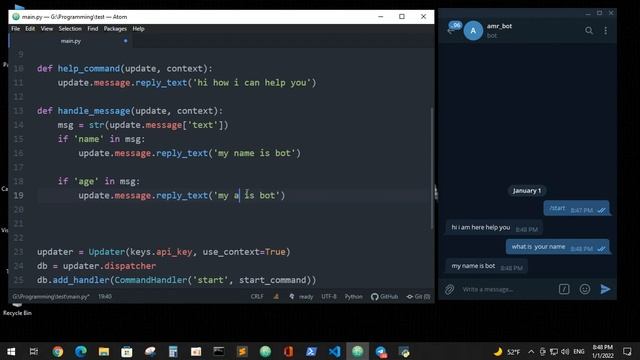Open the Windows notification center
640x360 pixels.
point(627,351)
